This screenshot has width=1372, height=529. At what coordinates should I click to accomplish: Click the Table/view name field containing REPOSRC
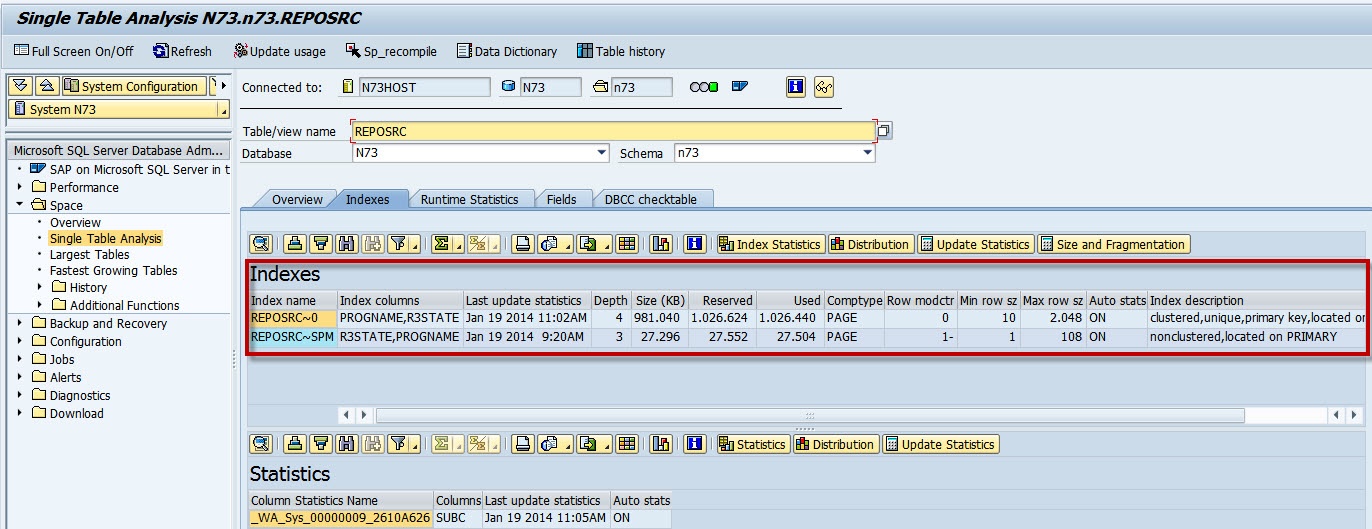tap(613, 131)
